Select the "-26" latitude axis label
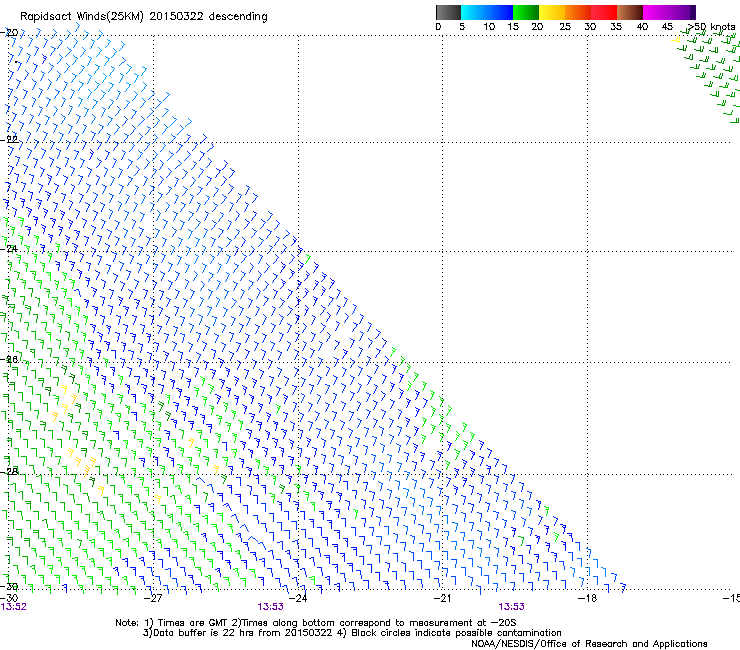Image resolution: width=740 pixels, height=650 pixels. click(x=9, y=360)
